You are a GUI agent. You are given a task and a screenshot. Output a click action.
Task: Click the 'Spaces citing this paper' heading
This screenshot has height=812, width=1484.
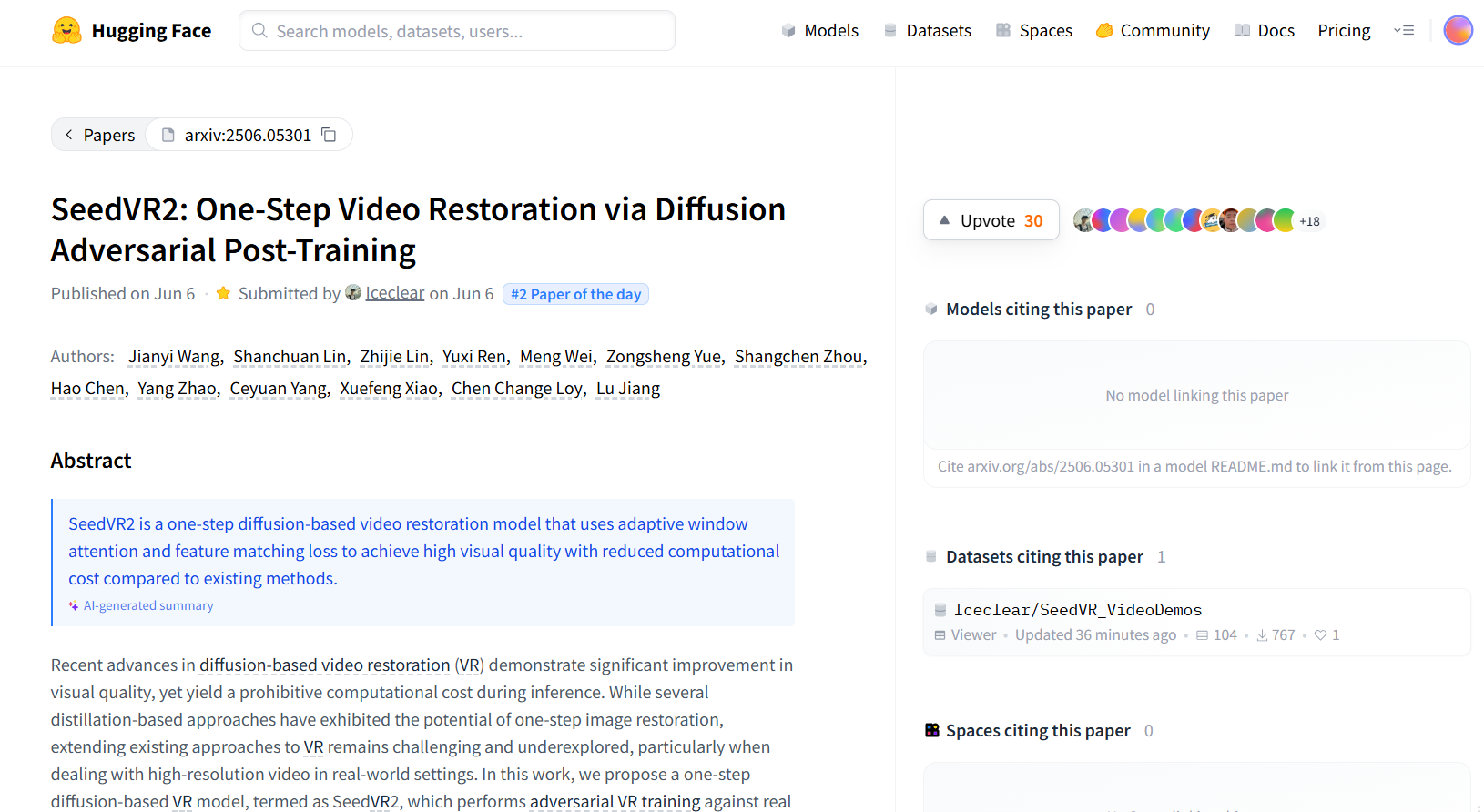point(1038,731)
